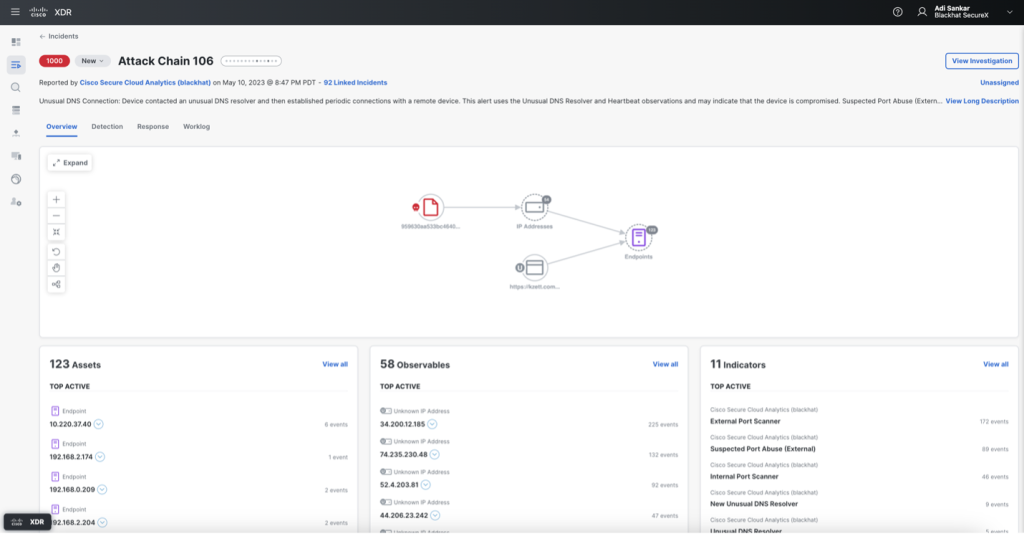
Task: Toggle the icon beside 34.200.12.185 label
Action: pos(386,411)
